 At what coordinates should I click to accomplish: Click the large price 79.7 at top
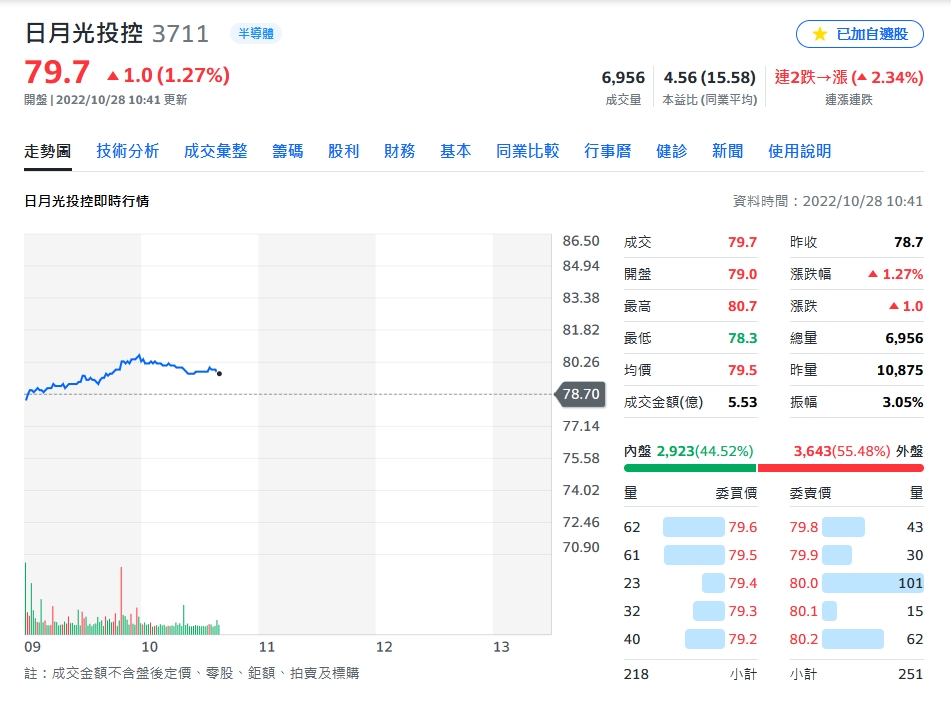click(x=57, y=72)
